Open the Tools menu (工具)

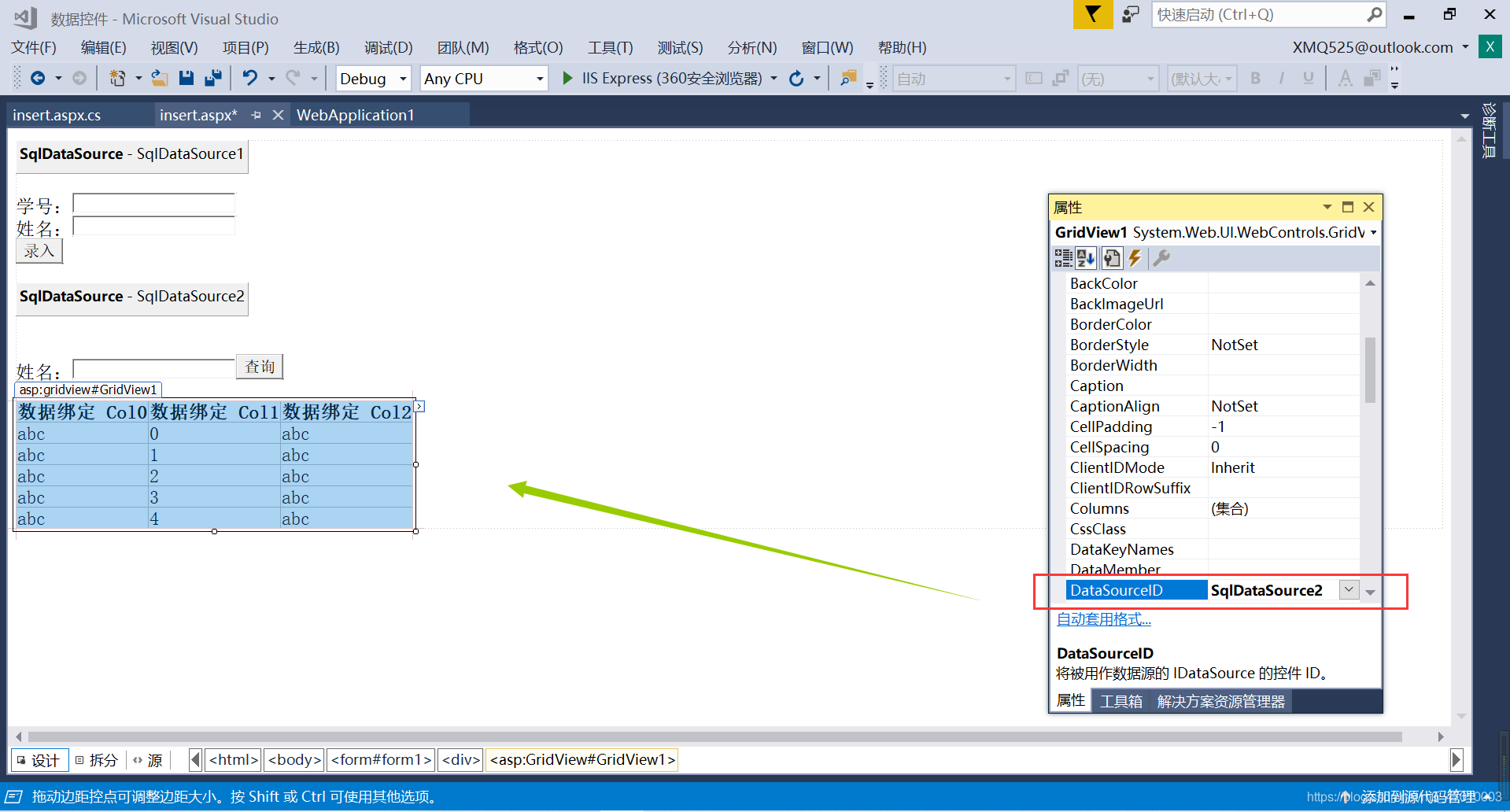610,47
